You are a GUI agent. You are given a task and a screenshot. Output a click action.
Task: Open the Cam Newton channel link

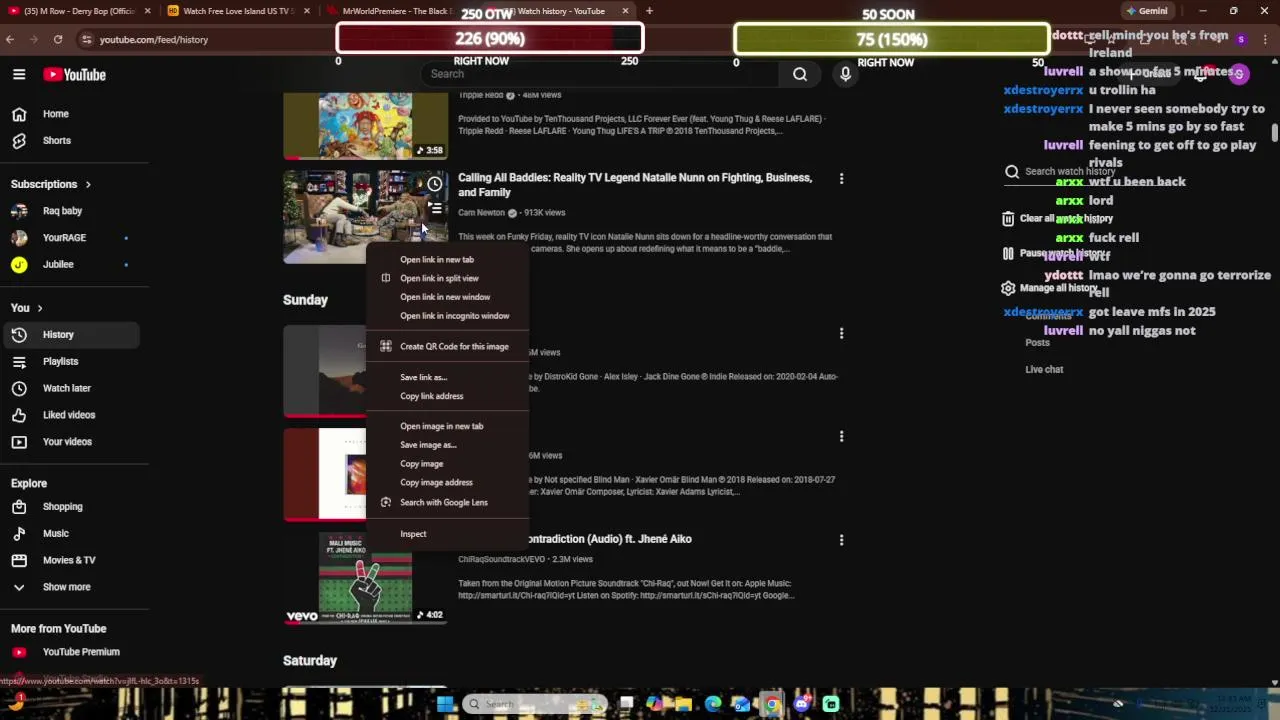(481, 213)
